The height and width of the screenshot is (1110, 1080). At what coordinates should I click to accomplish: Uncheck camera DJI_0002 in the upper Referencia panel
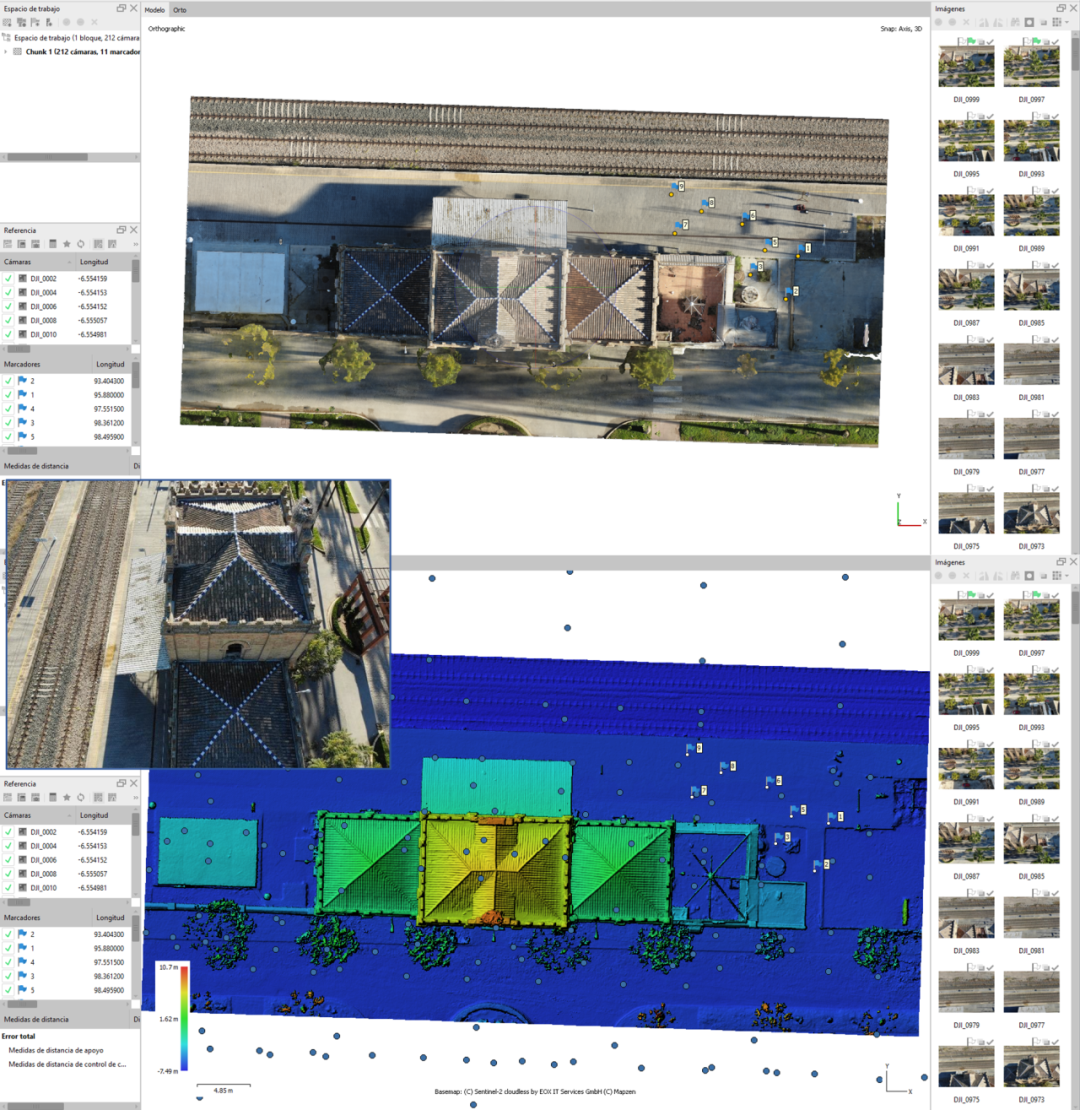tap(8, 279)
